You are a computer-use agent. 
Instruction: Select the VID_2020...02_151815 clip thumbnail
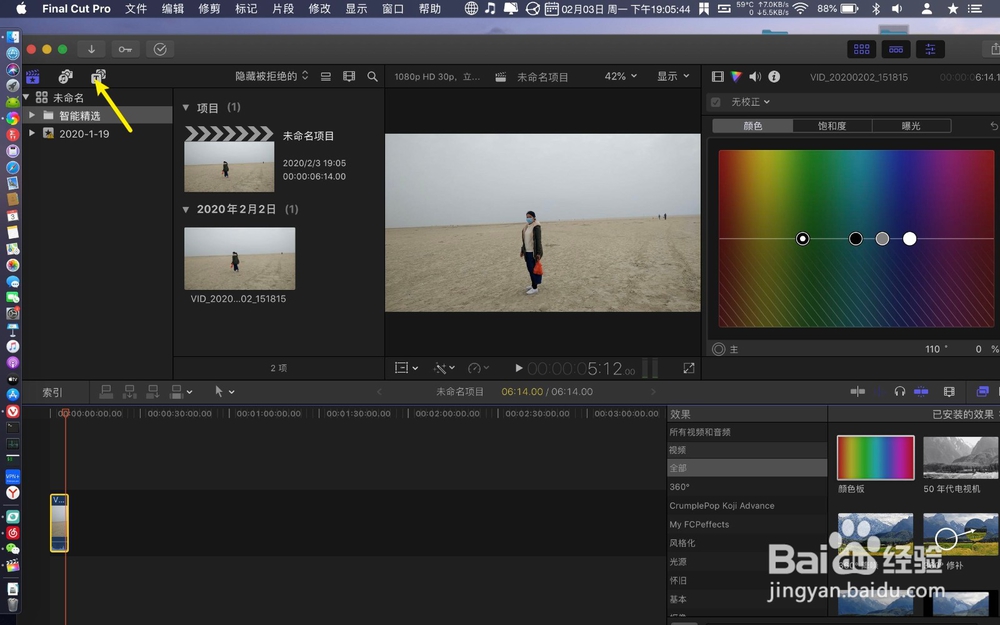238,258
